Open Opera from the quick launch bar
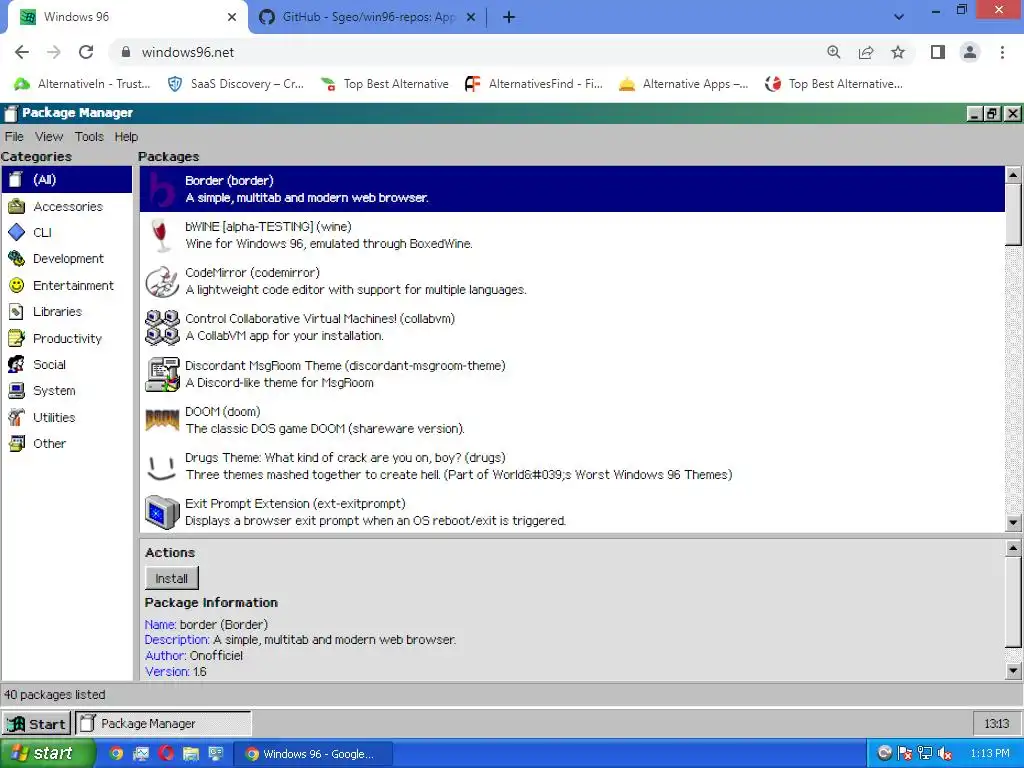Image resolution: width=1024 pixels, height=768 pixels. point(166,754)
